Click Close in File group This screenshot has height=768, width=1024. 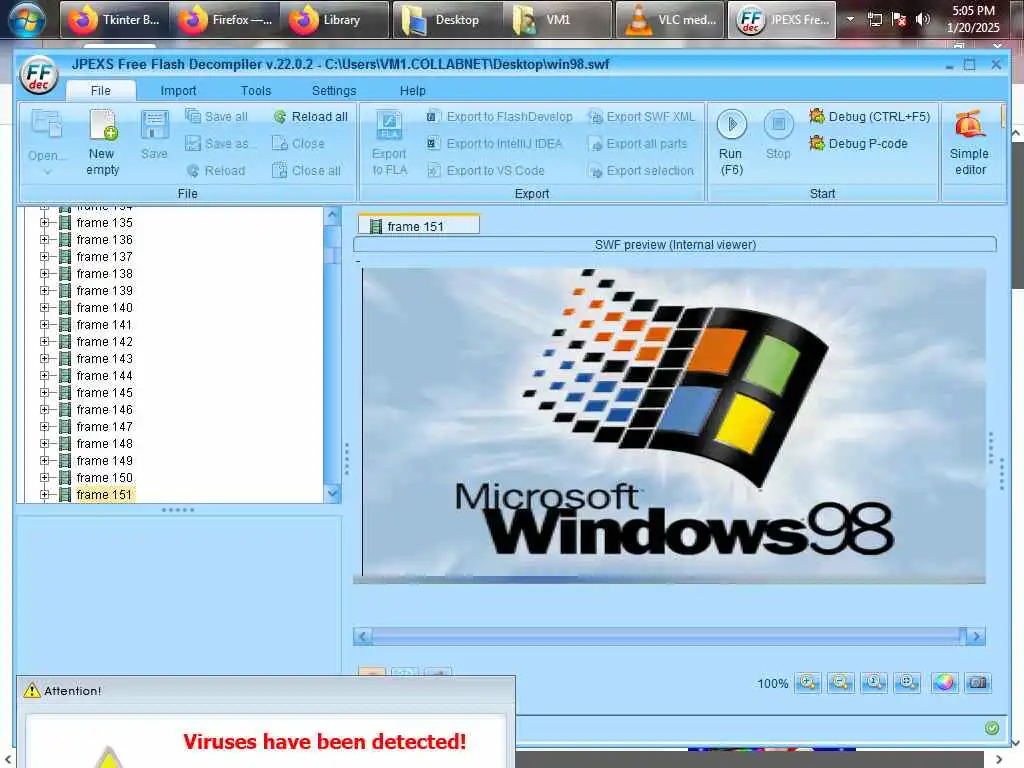coord(298,143)
